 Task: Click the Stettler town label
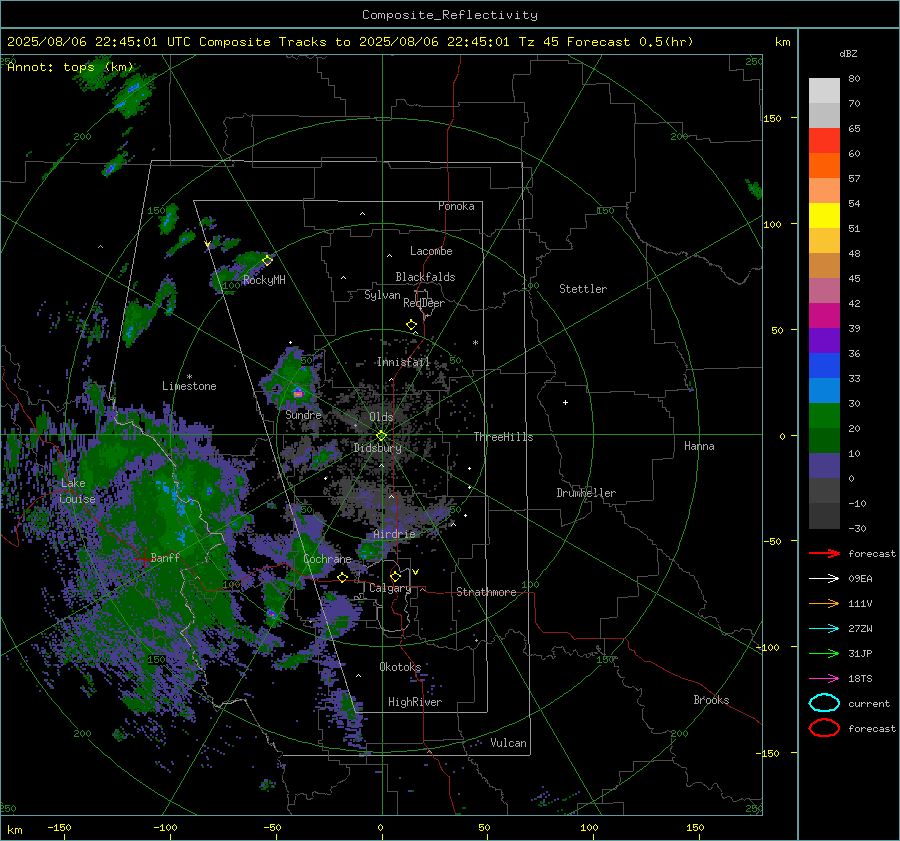(583, 289)
